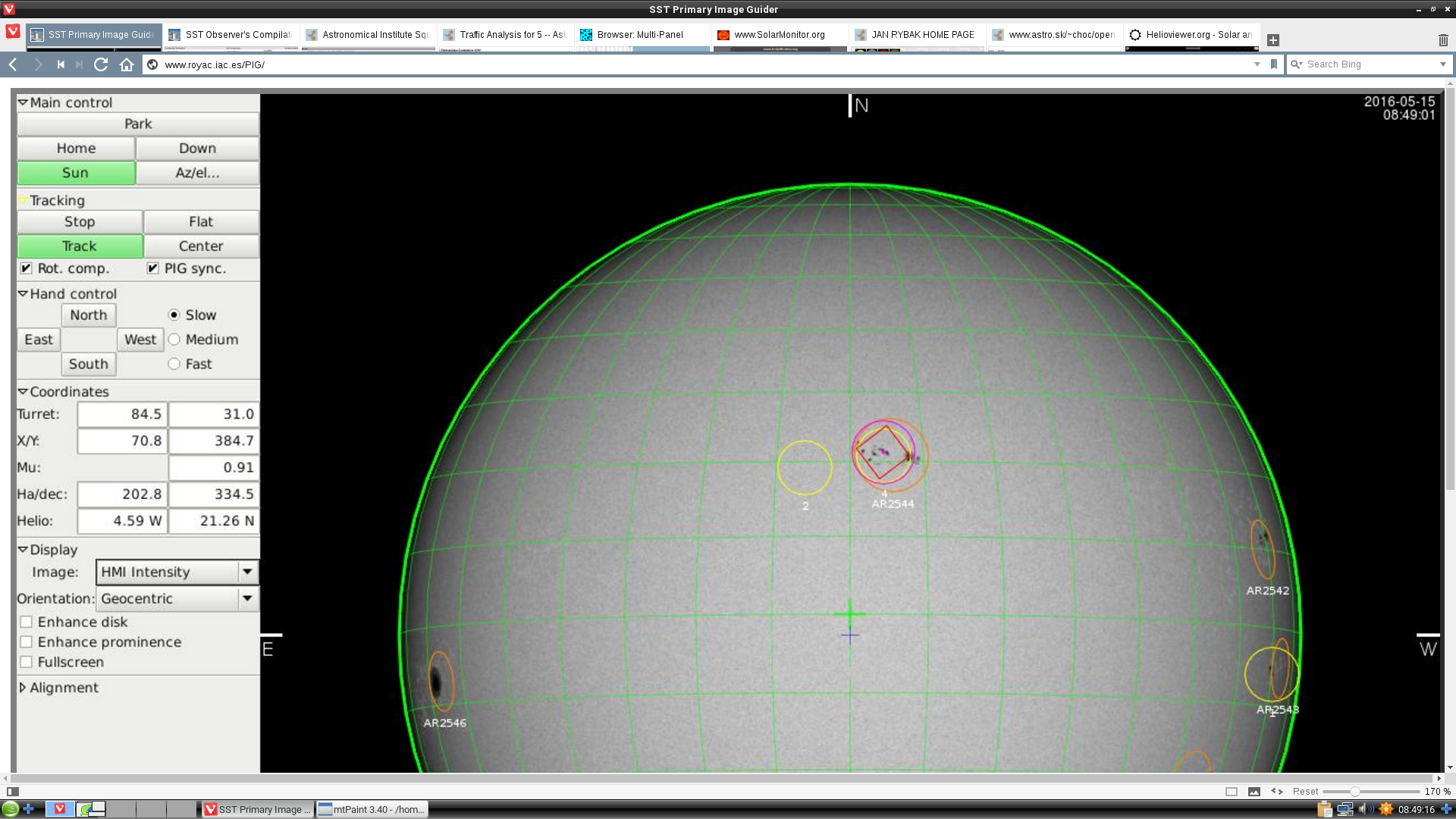Click the rewind navigation icon
1456x819 pixels.
point(61,64)
